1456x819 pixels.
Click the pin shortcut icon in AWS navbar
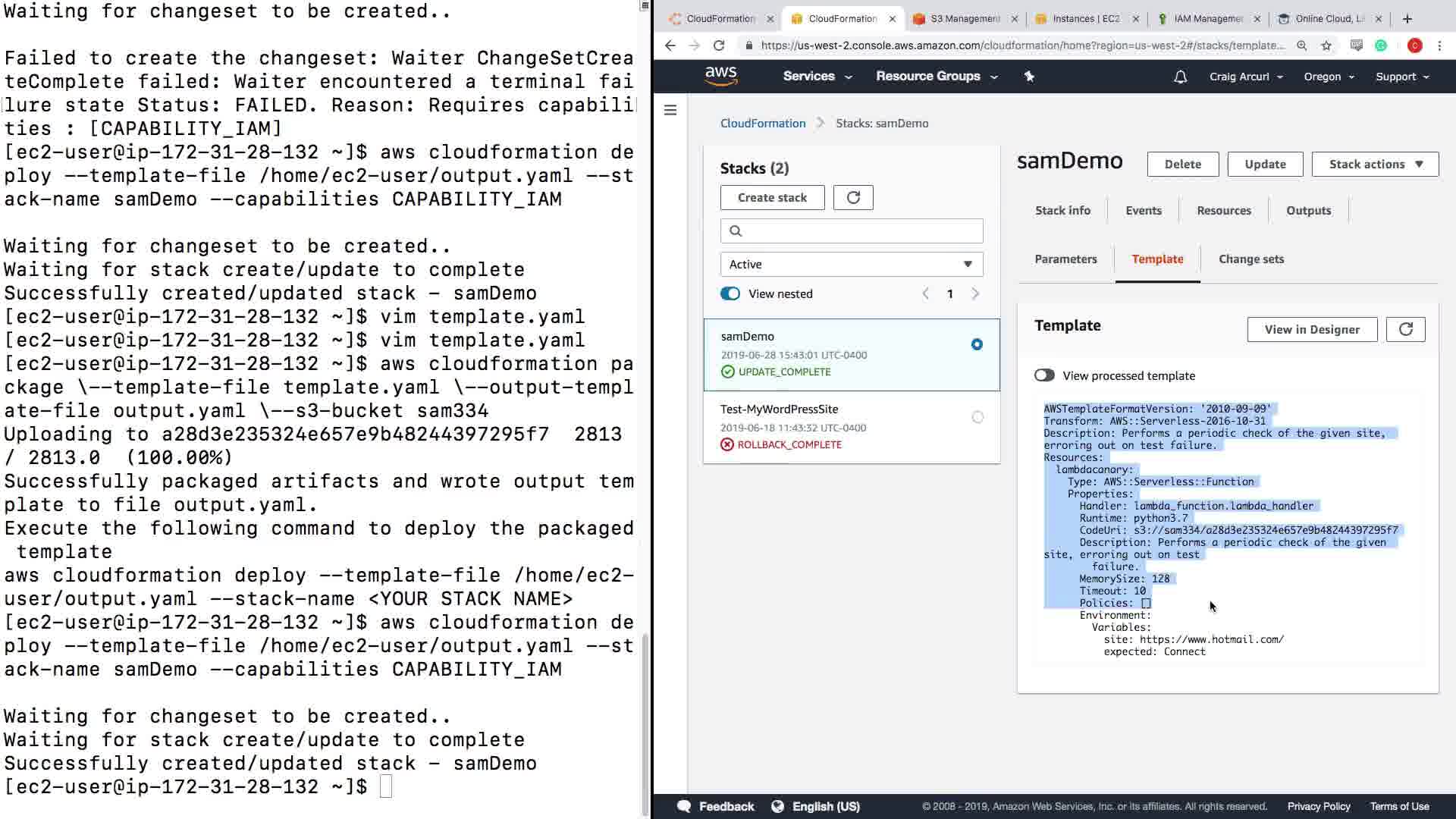point(1029,77)
